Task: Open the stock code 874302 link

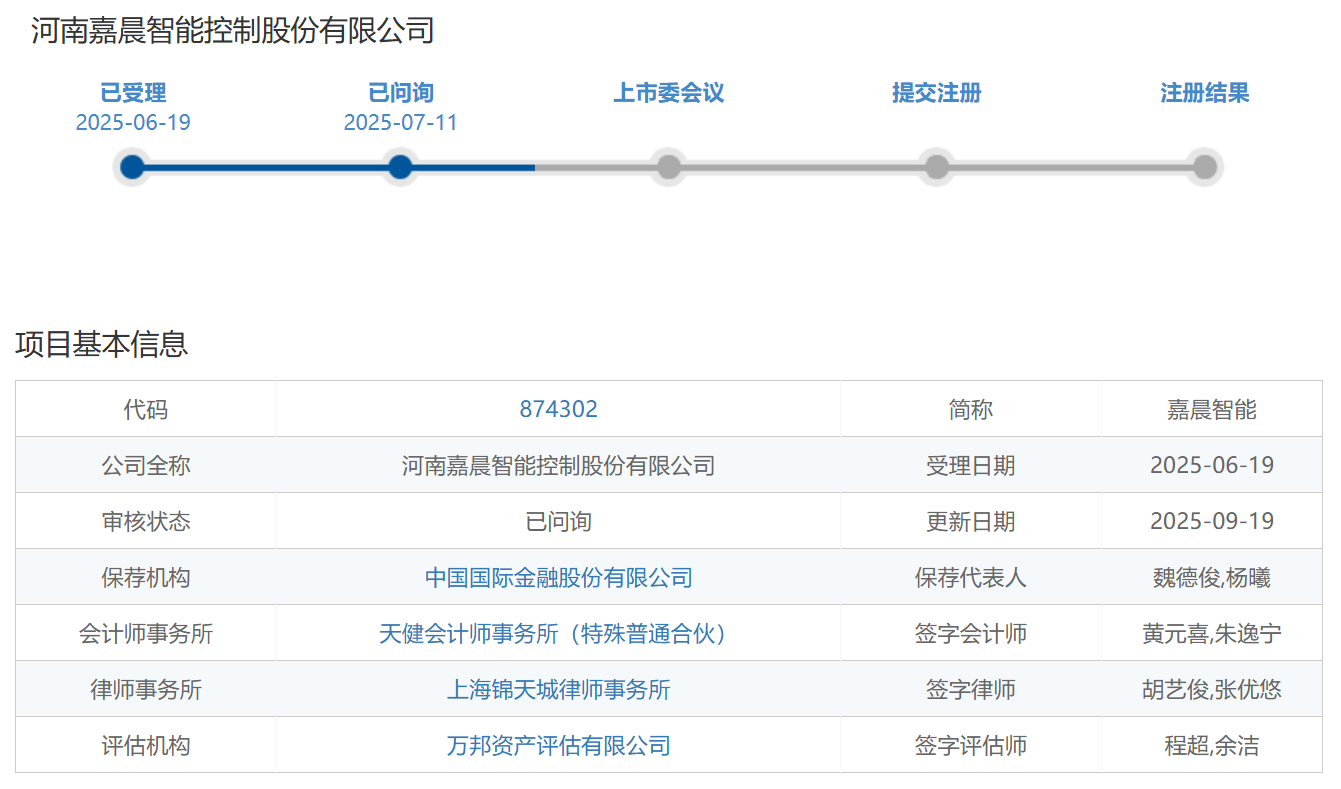Action: [559, 409]
